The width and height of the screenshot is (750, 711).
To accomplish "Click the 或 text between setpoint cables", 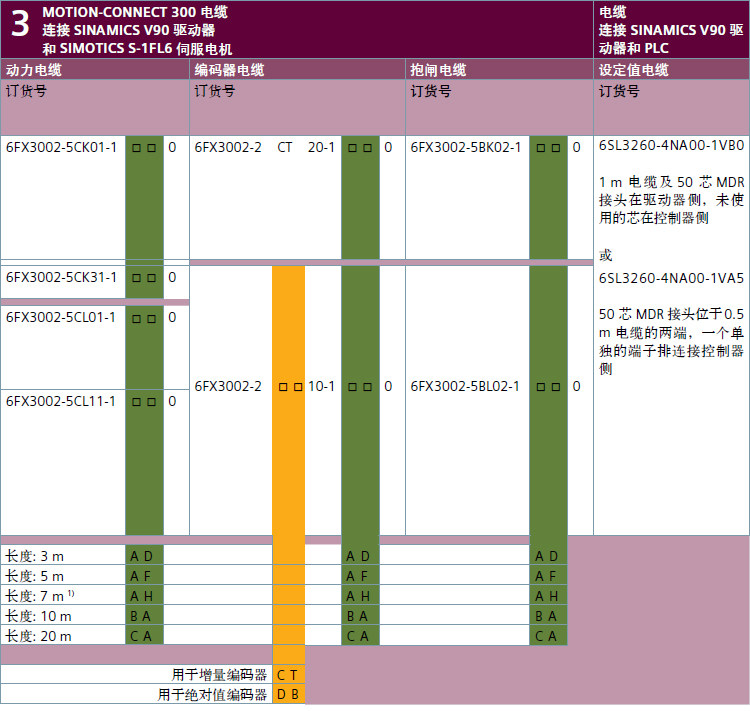I will [x=606, y=255].
